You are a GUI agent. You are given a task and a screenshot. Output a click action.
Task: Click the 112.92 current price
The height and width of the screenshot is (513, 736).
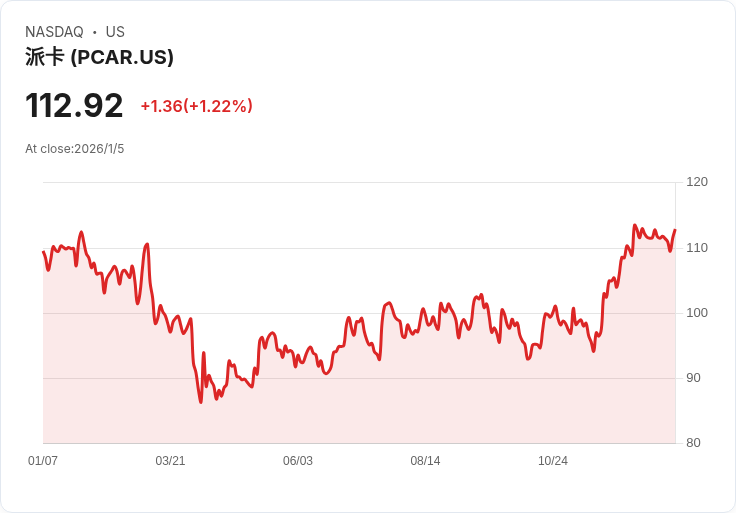(x=74, y=106)
